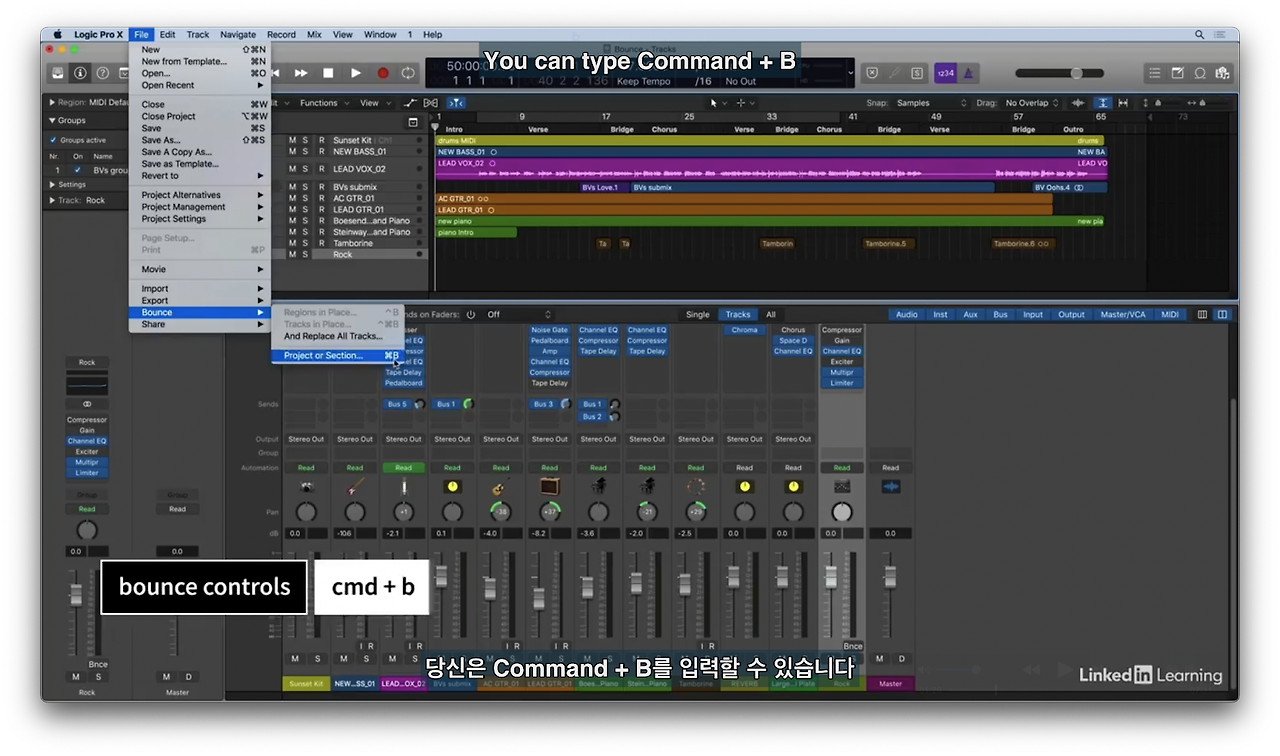Expand the Settings disclosure triangle
Screen dimensions: 1280x756
(x=52, y=184)
